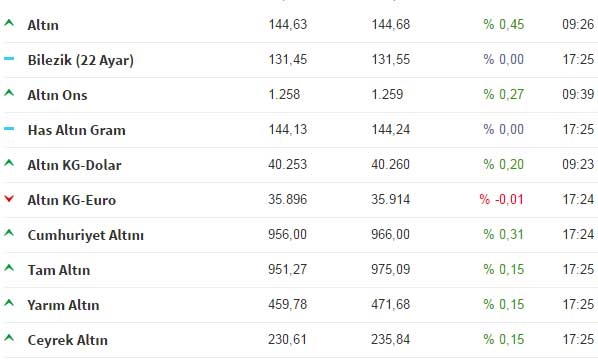Open the Ceyrek Altın link
598x362 pixels.
click(x=68, y=340)
